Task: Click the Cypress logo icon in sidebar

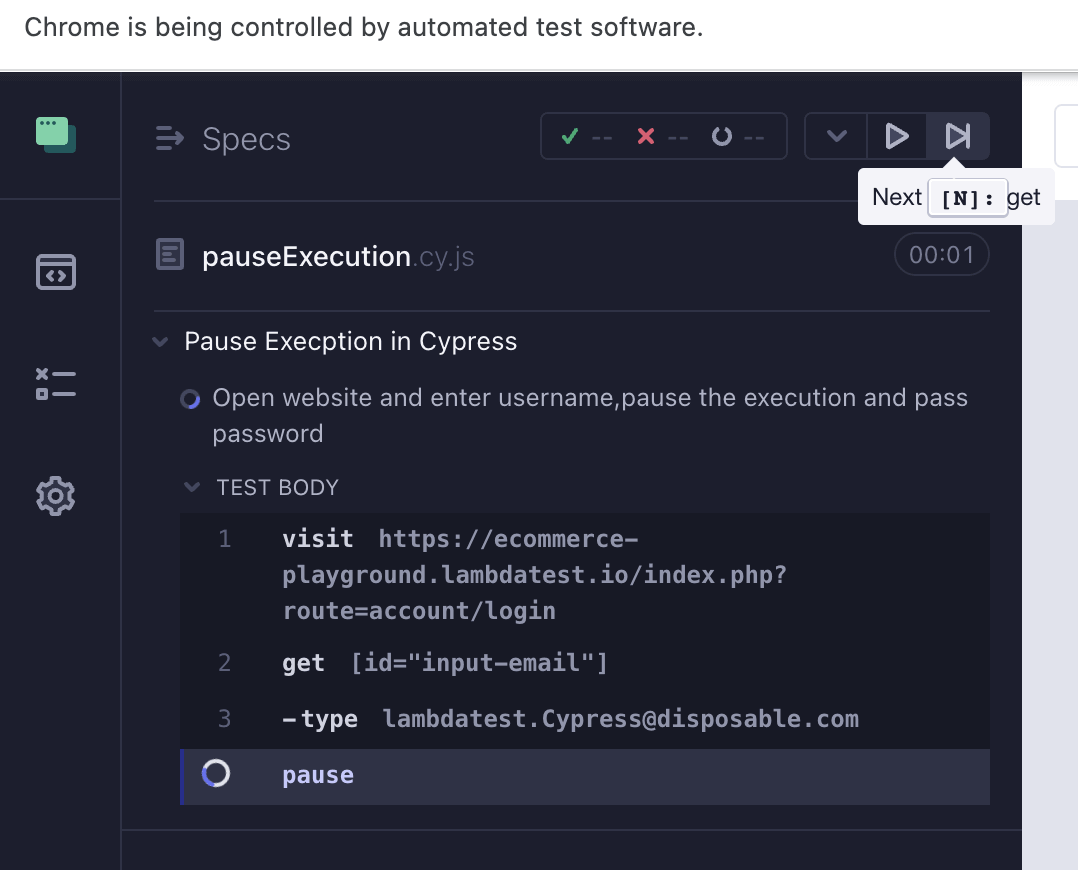Action: 56,135
